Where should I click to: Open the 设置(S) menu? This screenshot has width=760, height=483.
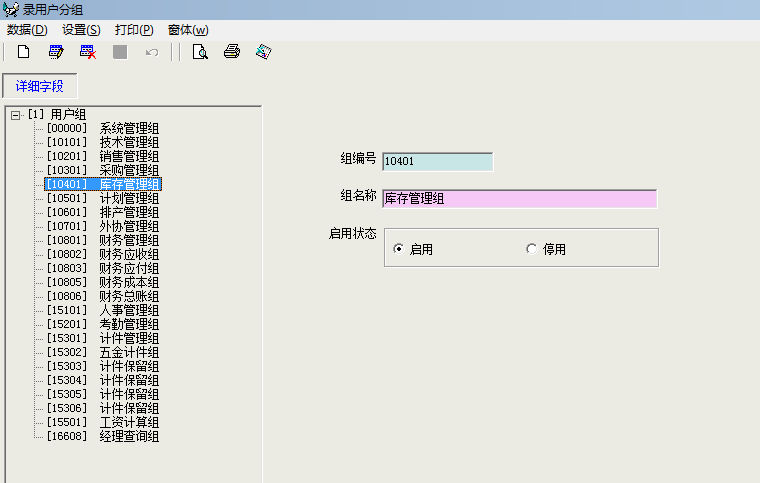(x=81, y=30)
